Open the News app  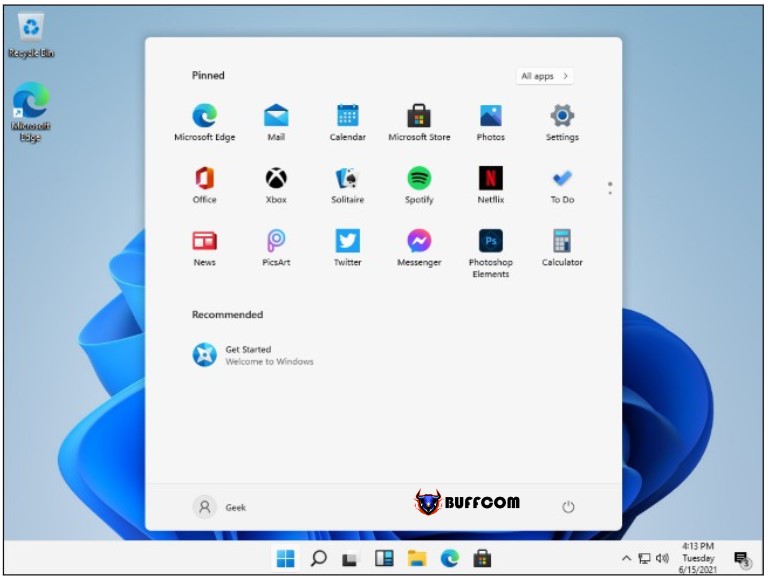(x=205, y=248)
